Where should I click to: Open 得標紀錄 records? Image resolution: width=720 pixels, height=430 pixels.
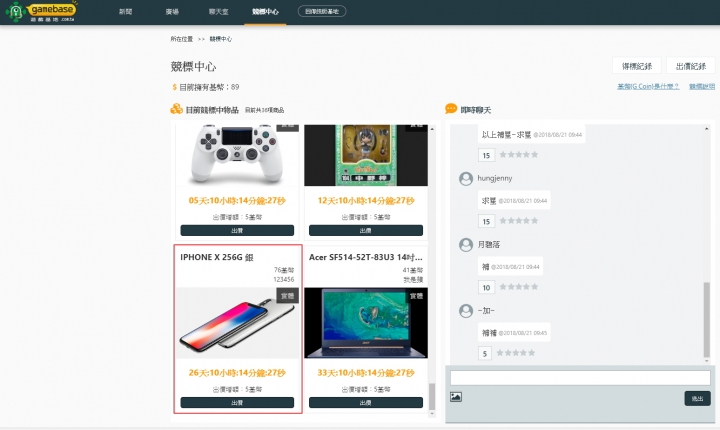point(637,66)
